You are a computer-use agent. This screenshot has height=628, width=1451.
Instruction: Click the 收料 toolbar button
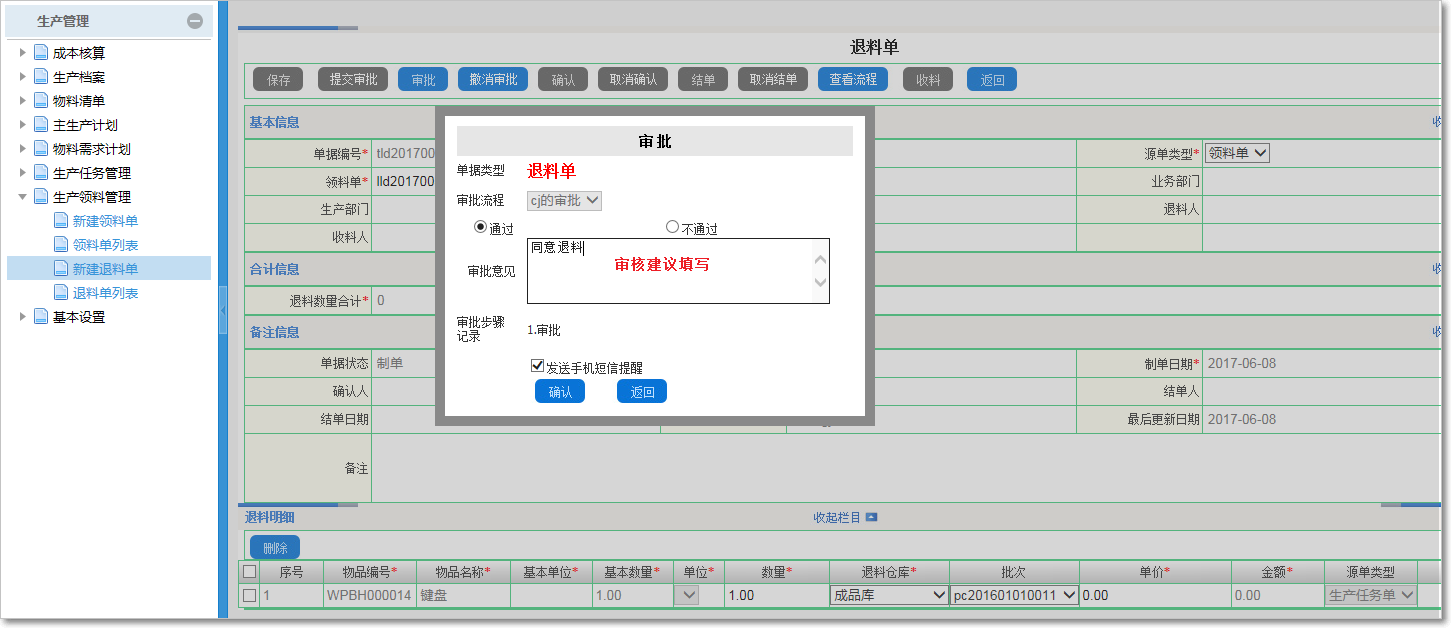point(927,79)
